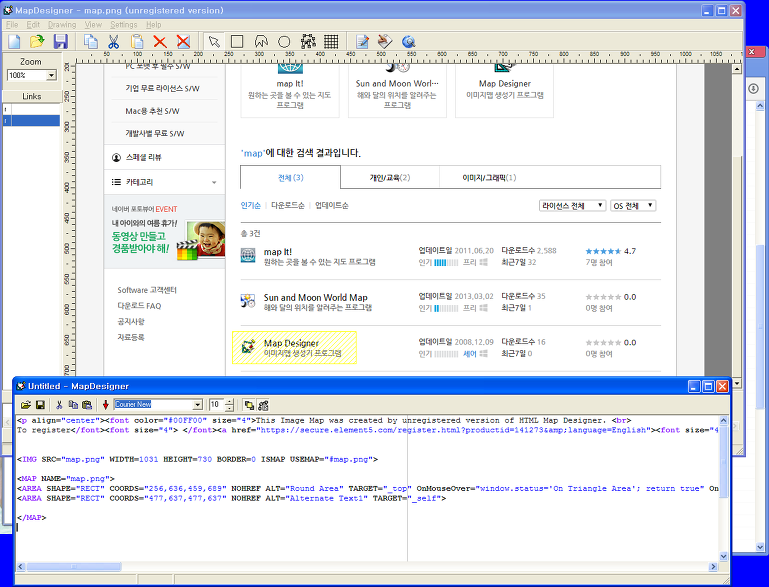Select the circle area drawing tool
The width and height of the screenshot is (769, 587).
tap(284, 42)
